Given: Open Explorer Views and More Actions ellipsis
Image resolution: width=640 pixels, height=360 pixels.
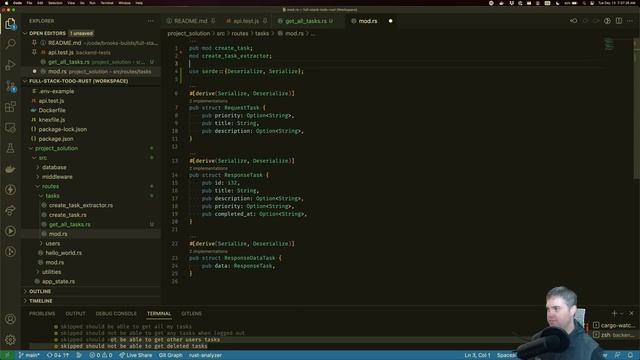Looking at the screenshot, I should point(151,21).
